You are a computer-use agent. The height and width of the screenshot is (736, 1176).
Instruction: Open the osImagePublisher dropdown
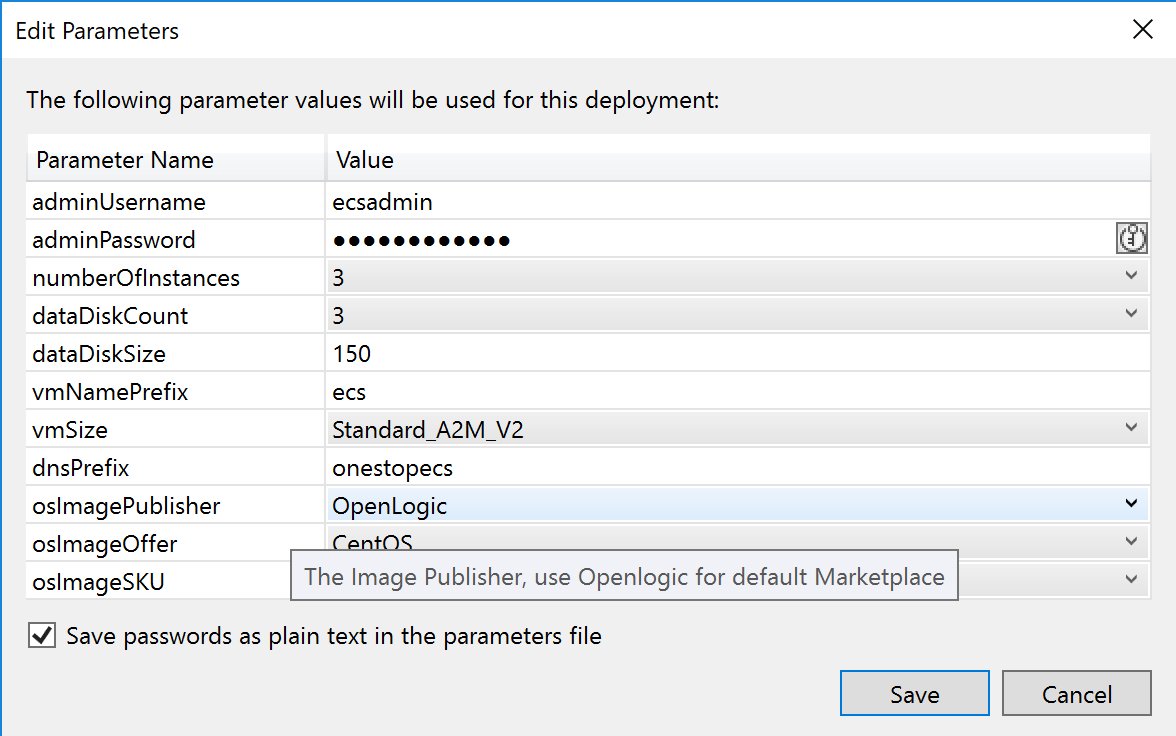click(1131, 504)
